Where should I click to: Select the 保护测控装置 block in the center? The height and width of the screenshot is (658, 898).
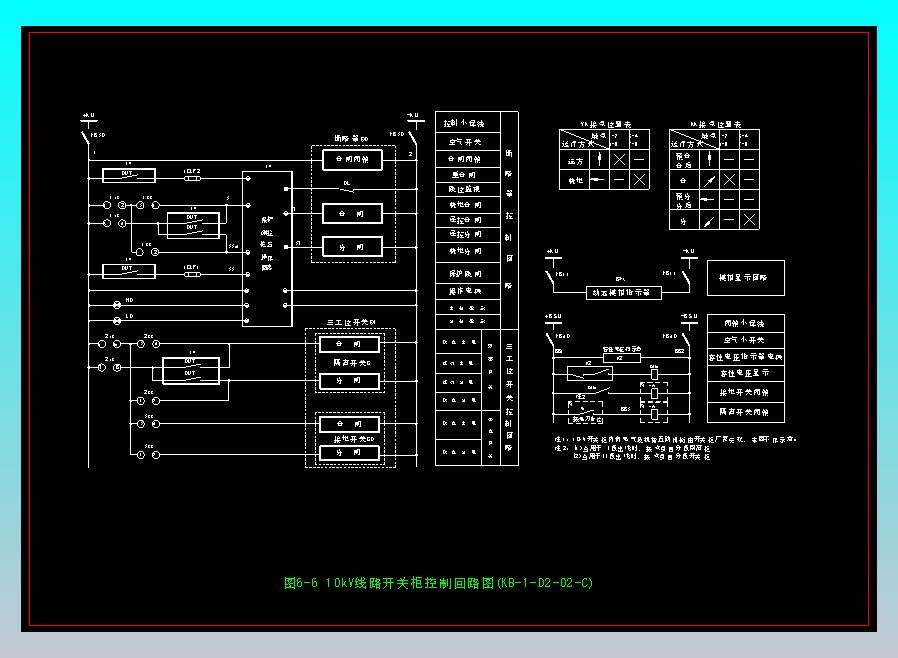click(x=267, y=249)
